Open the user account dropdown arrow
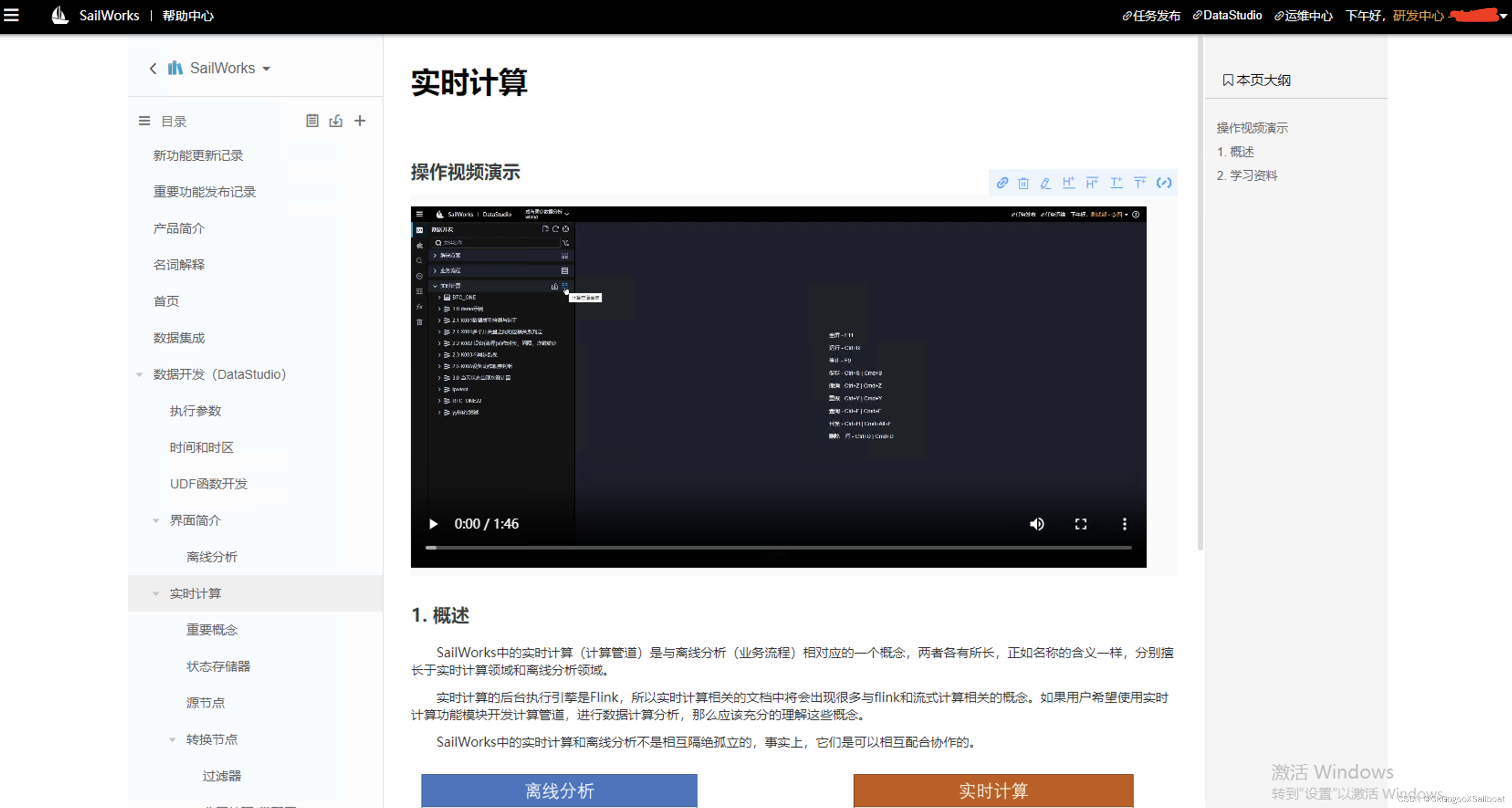Image resolution: width=1512 pixels, height=808 pixels. click(1502, 16)
